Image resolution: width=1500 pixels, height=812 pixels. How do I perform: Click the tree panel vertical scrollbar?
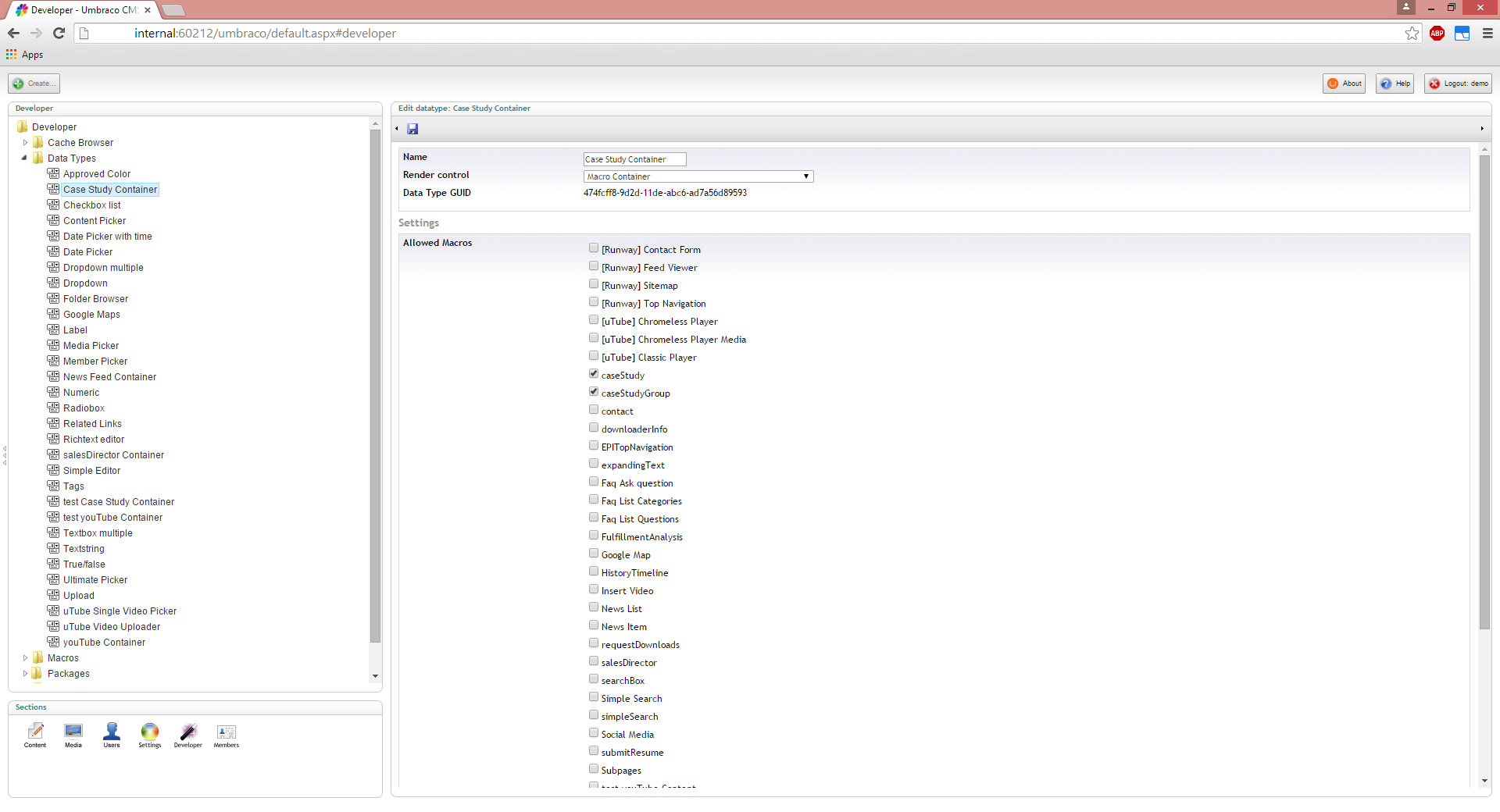pos(375,386)
